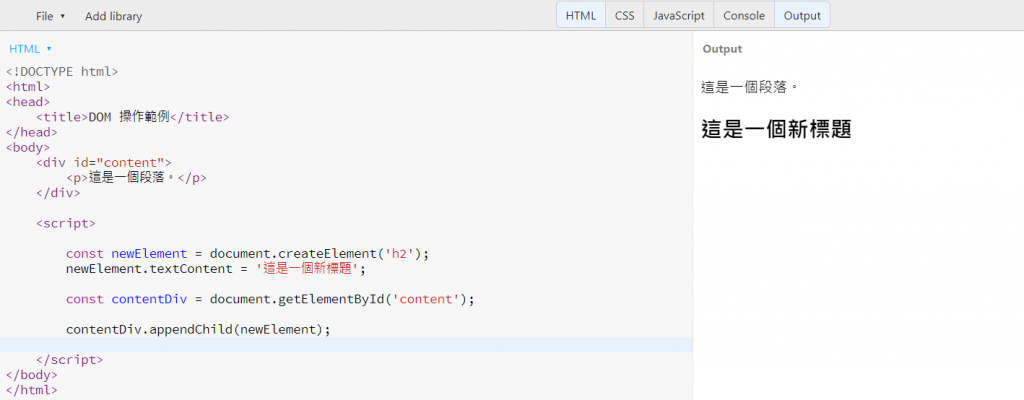Click the contentDiv.appendChild(newElement) line
Image resolution: width=1024 pixels, height=400 pixels.
coord(199,329)
